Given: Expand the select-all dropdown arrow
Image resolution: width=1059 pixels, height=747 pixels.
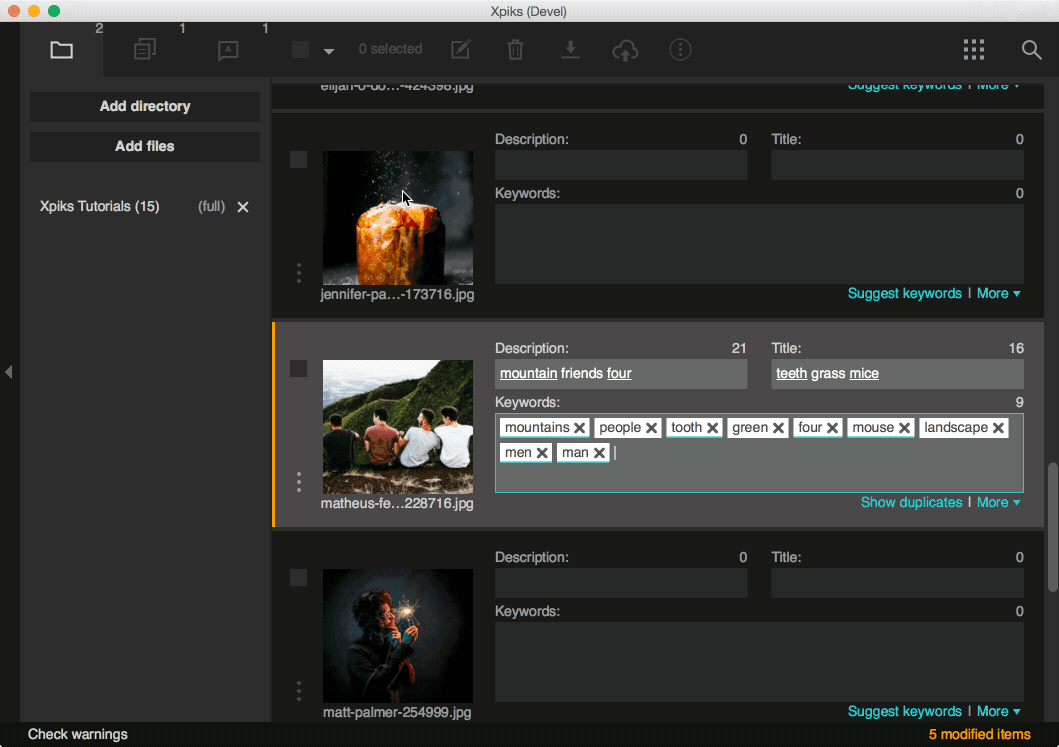Looking at the screenshot, I should 329,51.
